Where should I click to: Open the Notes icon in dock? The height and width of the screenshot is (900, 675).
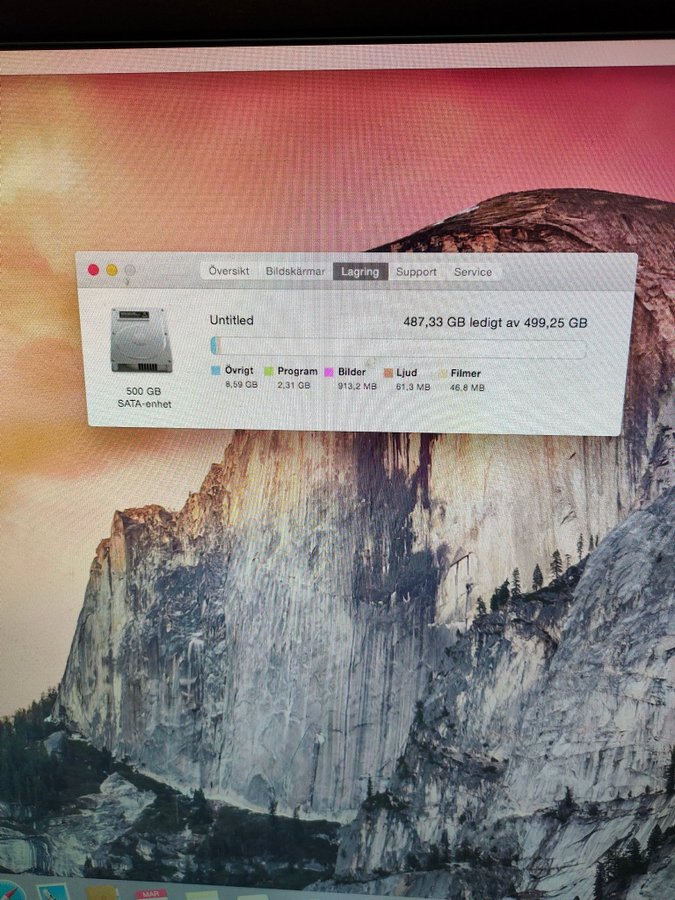click(199, 895)
